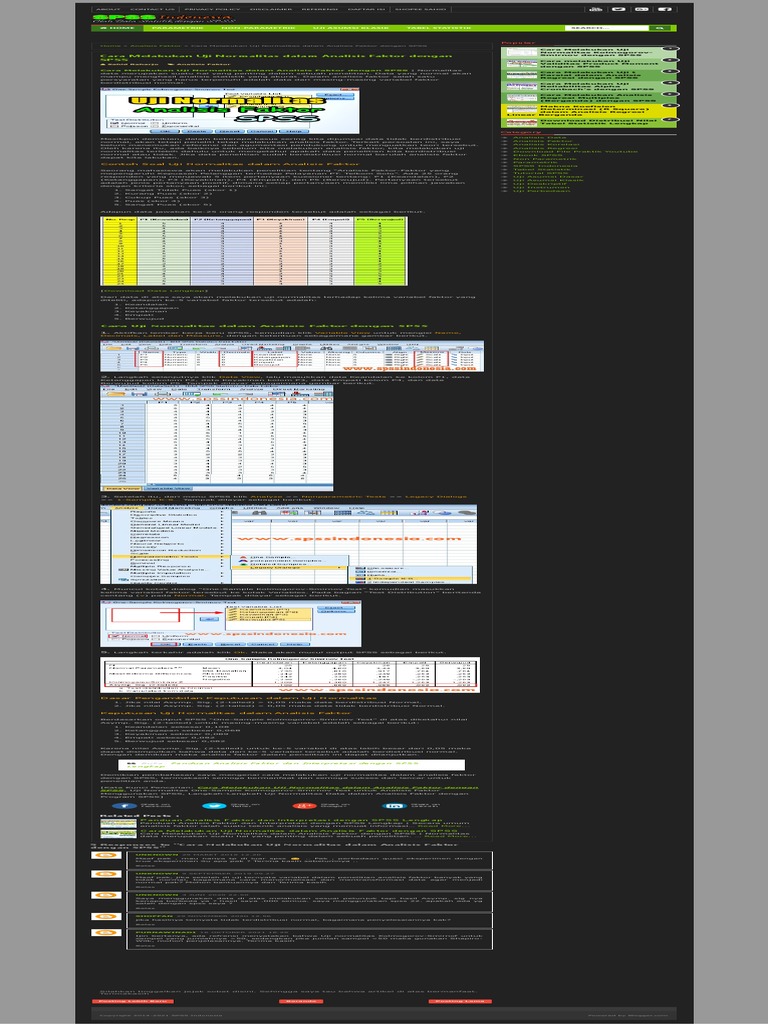
Task: Open the DISCLAIMER page
Action: pos(271,9)
